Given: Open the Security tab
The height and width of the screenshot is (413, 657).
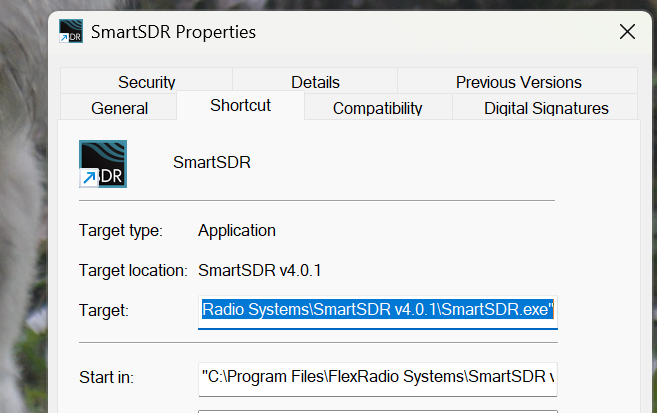Looking at the screenshot, I should pyautogui.click(x=146, y=82).
